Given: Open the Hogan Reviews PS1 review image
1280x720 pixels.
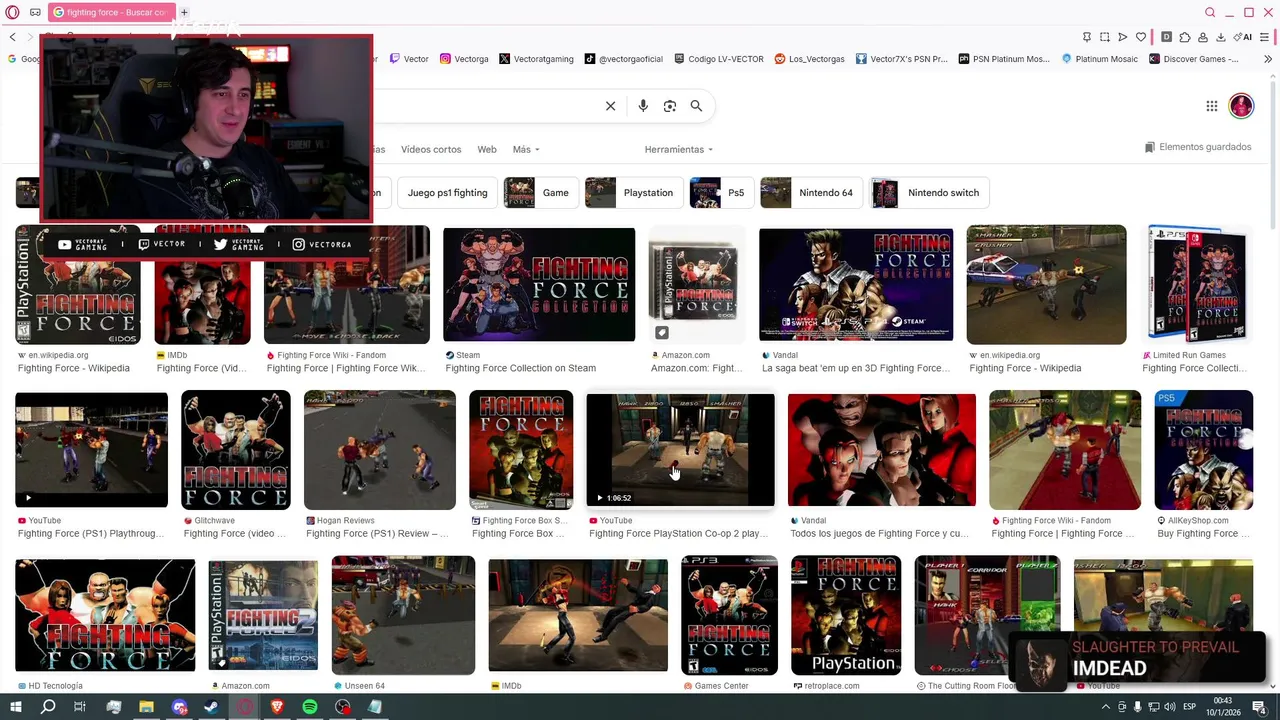Looking at the screenshot, I should point(380,450).
